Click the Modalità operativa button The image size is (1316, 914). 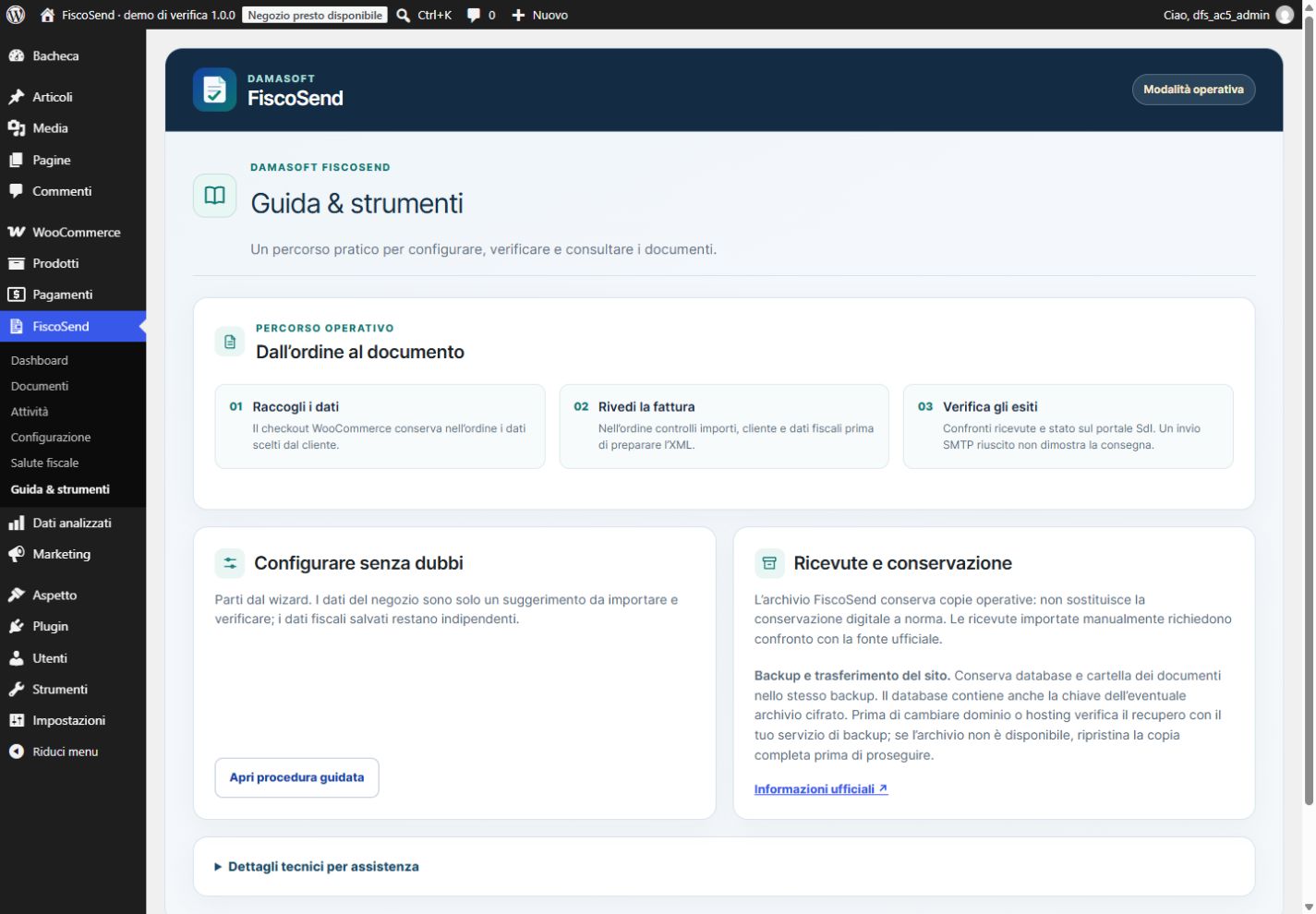pos(1193,90)
